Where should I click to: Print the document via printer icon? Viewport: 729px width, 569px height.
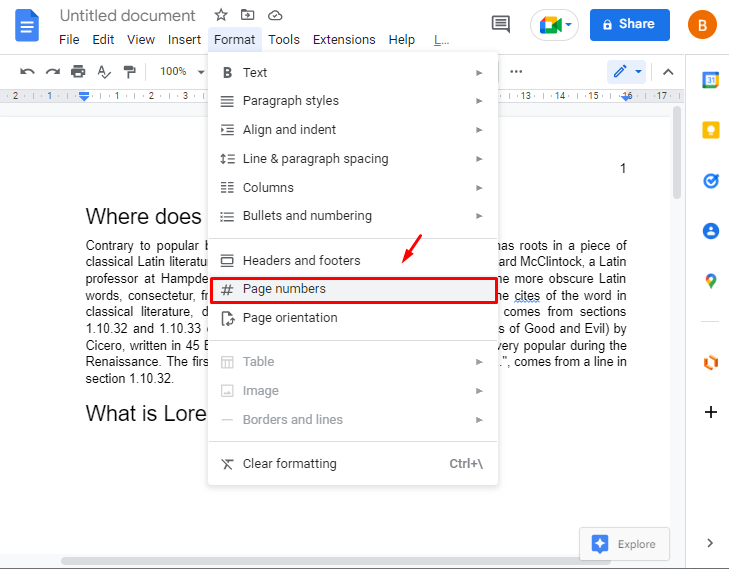point(78,72)
